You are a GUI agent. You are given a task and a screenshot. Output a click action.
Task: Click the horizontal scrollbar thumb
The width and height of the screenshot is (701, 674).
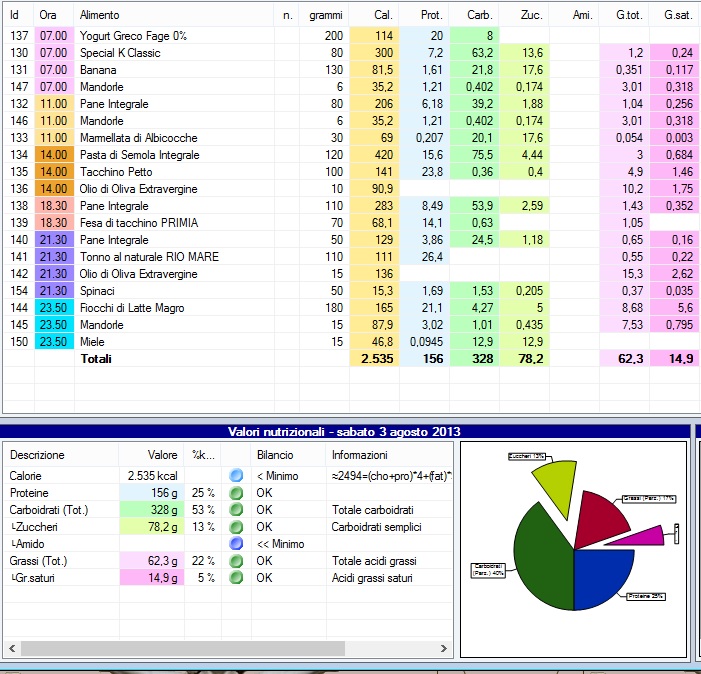point(182,648)
